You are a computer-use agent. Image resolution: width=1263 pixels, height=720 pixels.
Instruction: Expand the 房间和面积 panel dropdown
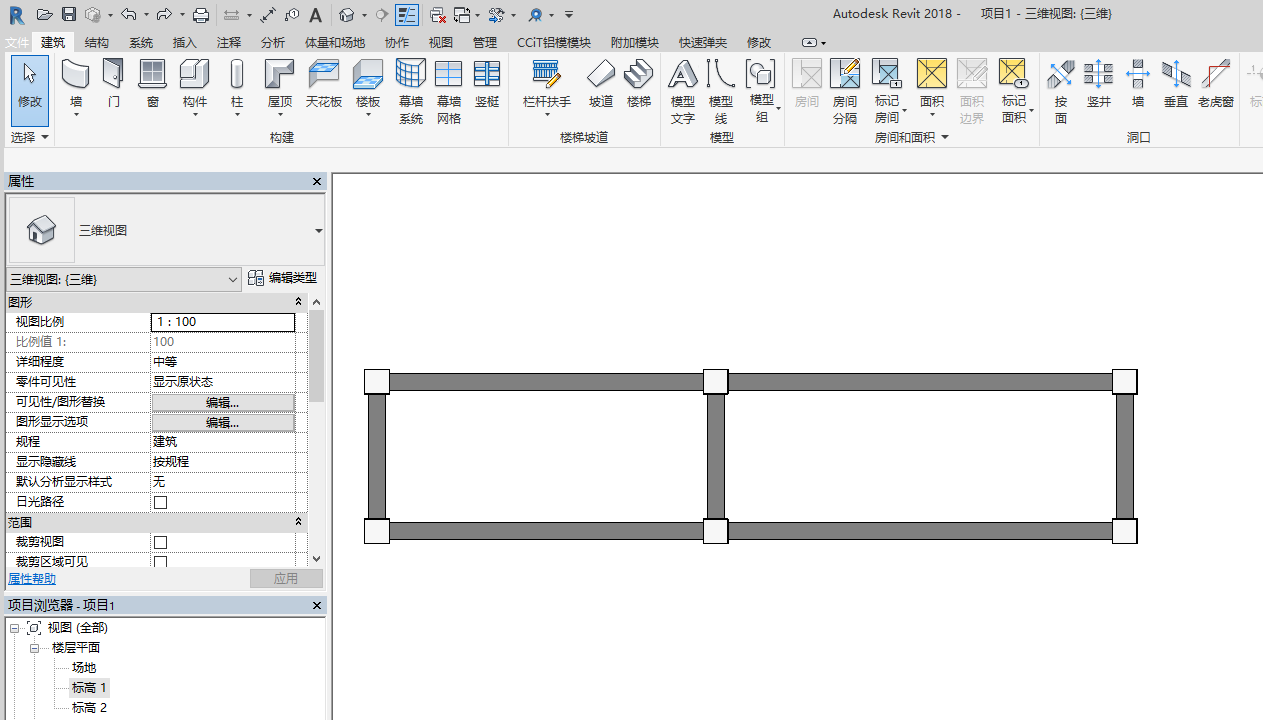pyautogui.click(x=911, y=137)
